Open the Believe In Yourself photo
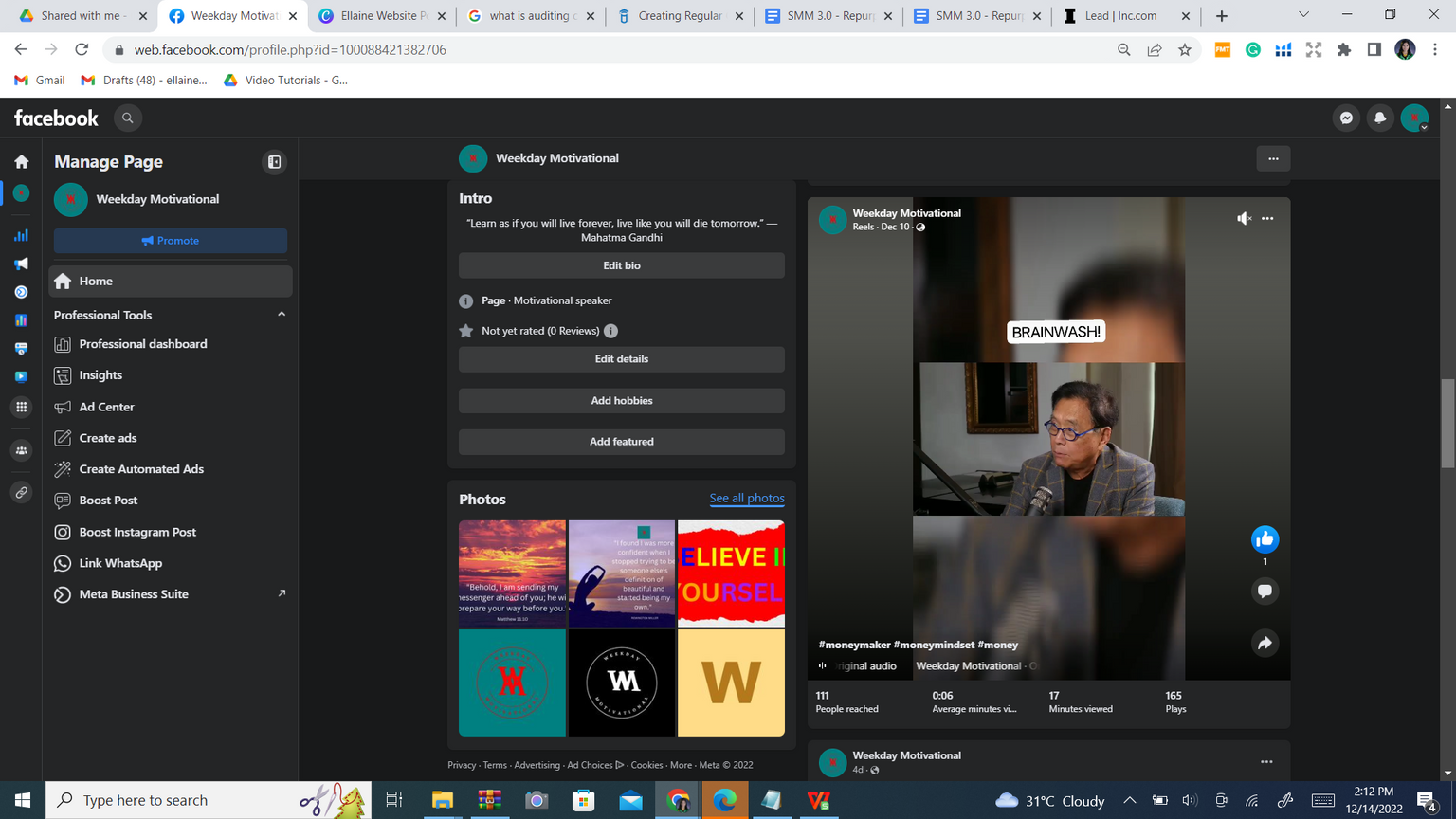 click(x=731, y=573)
